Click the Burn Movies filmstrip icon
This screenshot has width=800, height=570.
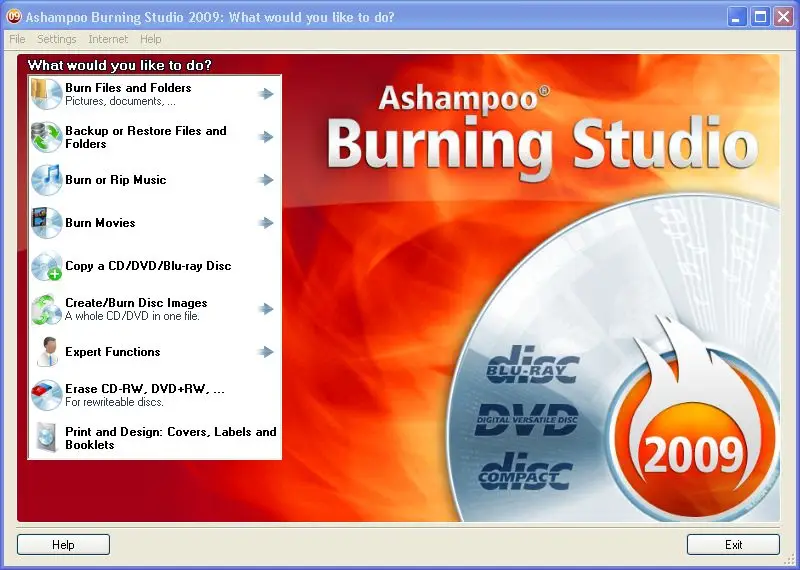(x=46, y=222)
